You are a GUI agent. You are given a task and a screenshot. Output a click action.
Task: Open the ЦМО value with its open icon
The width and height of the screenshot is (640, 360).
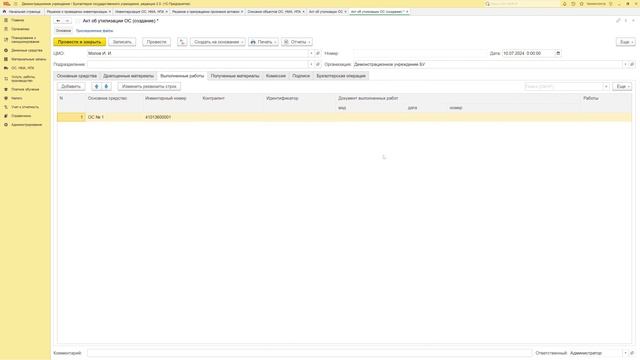tap(318, 53)
